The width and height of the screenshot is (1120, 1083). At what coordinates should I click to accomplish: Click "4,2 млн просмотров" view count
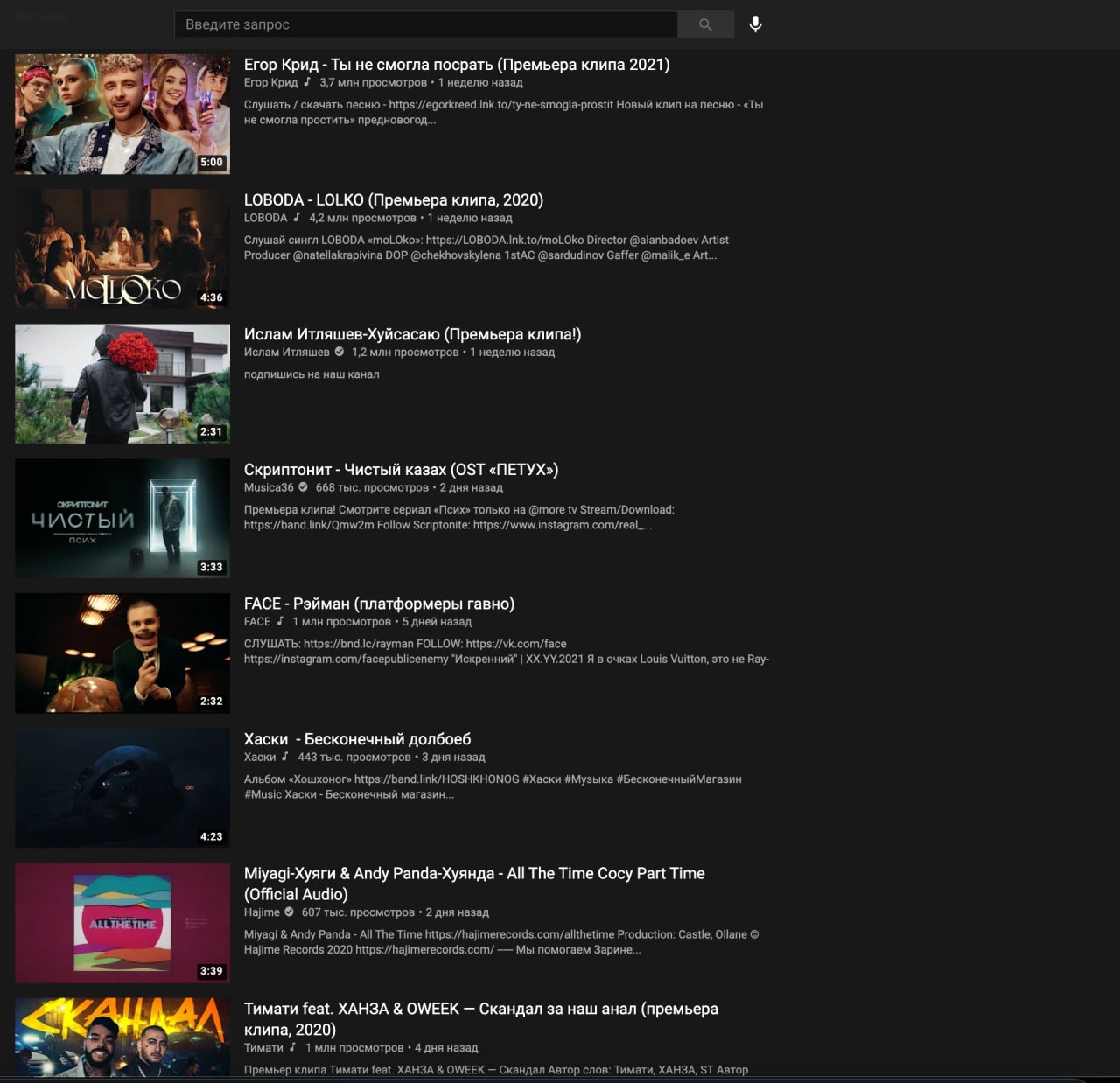tap(362, 218)
